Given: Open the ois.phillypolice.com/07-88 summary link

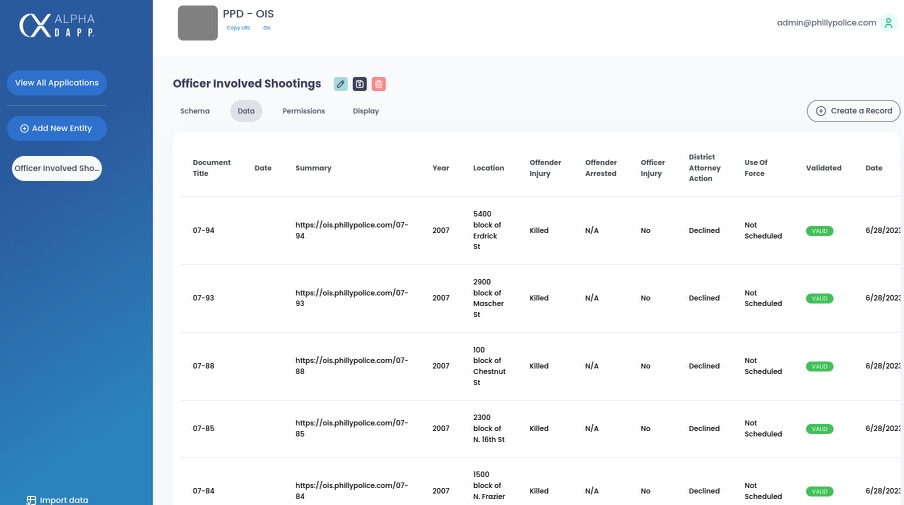Looking at the screenshot, I should (x=352, y=366).
